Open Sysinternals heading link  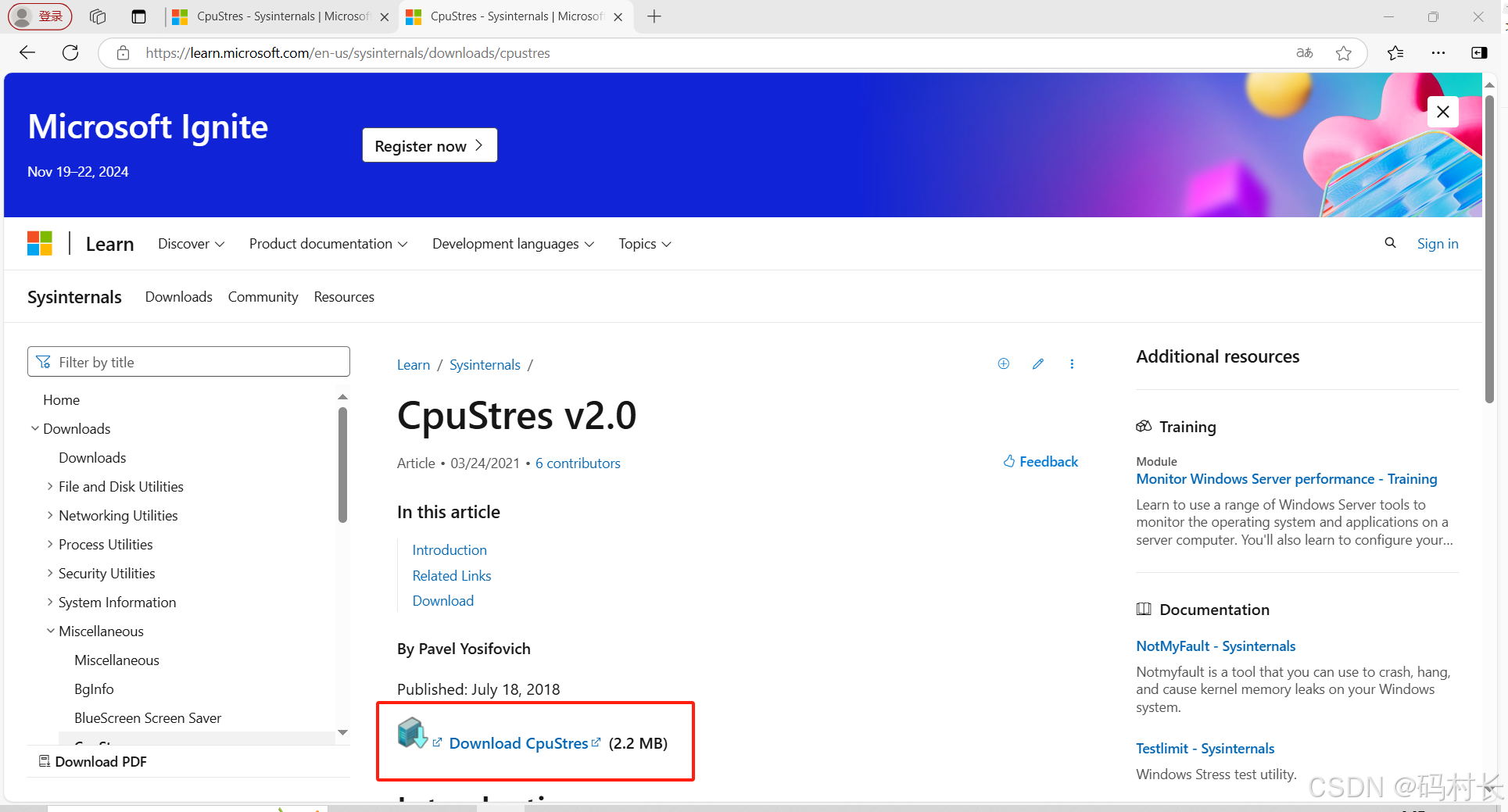(x=74, y=297)
